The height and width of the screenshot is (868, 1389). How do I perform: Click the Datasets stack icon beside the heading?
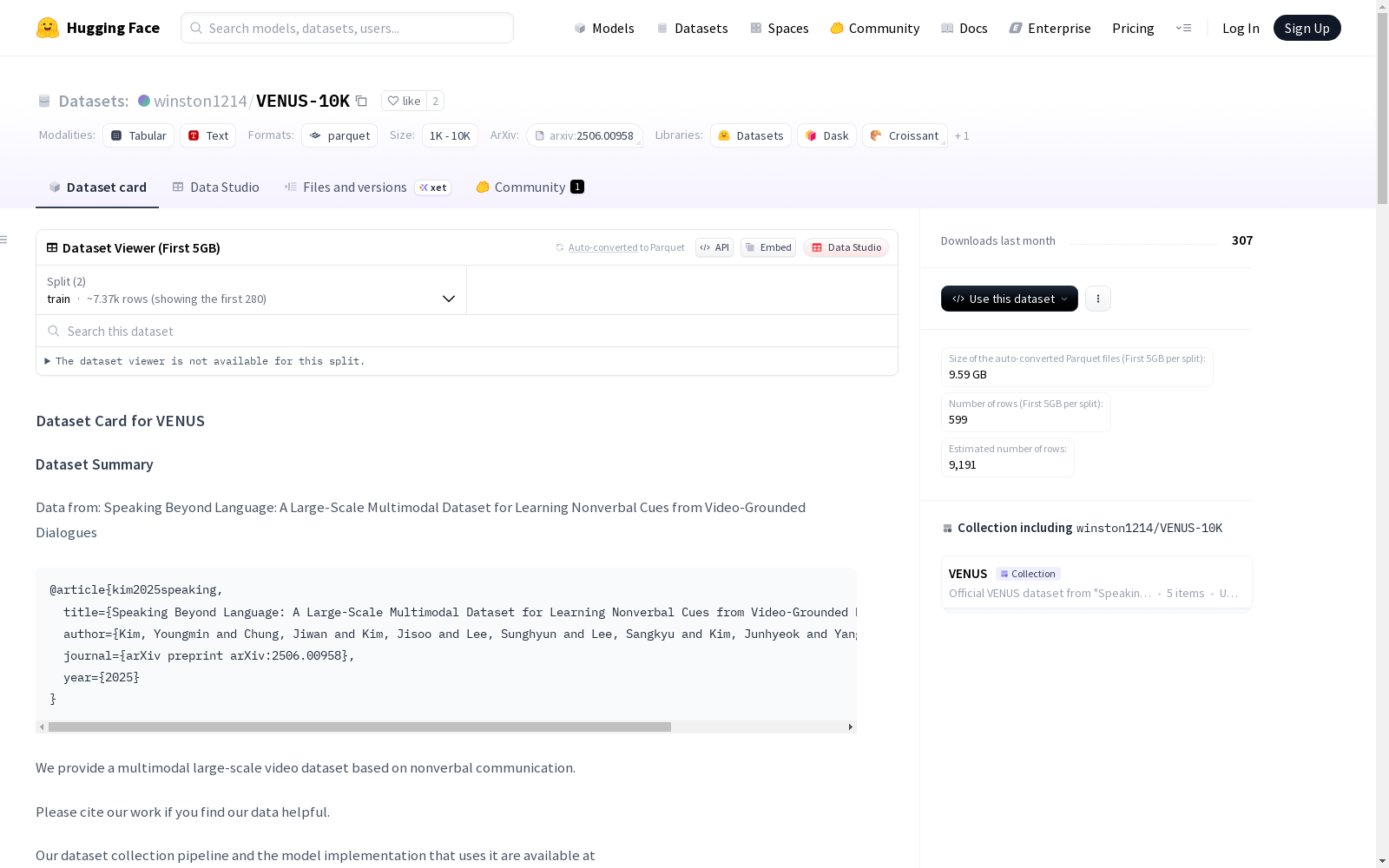coord(44,101)
